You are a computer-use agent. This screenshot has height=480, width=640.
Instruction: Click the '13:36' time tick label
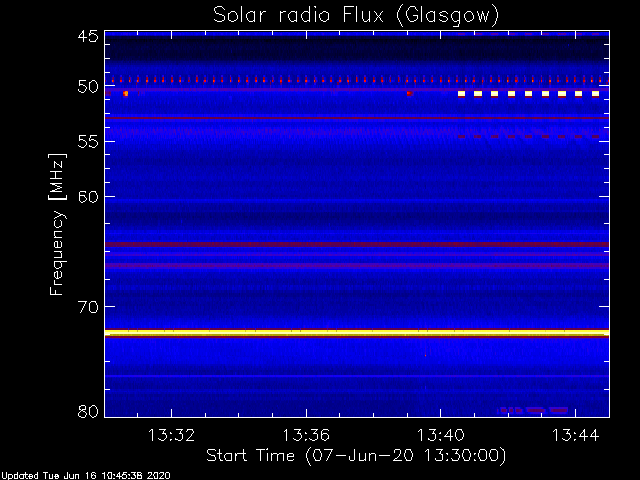pyautogui.click(x=306, y=436)
